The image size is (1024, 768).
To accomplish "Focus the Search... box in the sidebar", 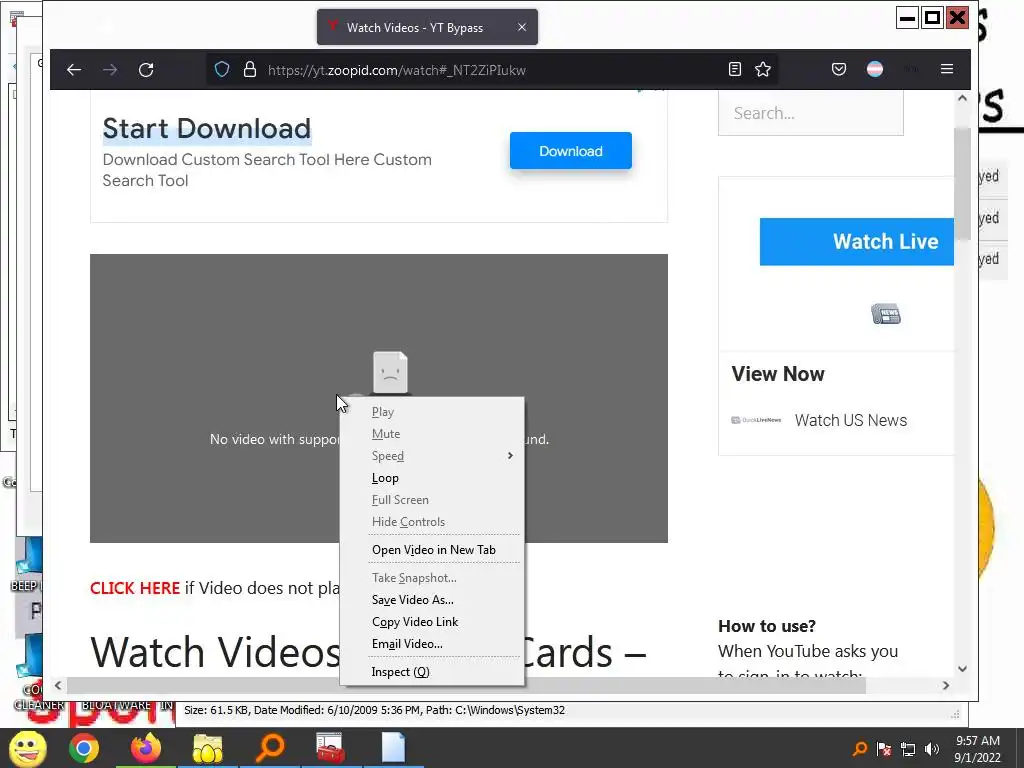I will click(810, 113).
